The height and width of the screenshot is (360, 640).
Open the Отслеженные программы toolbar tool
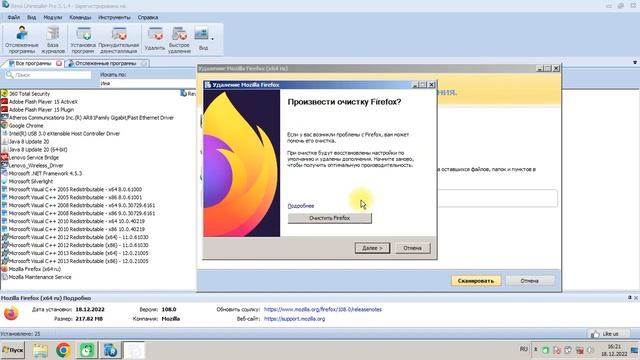22,40
